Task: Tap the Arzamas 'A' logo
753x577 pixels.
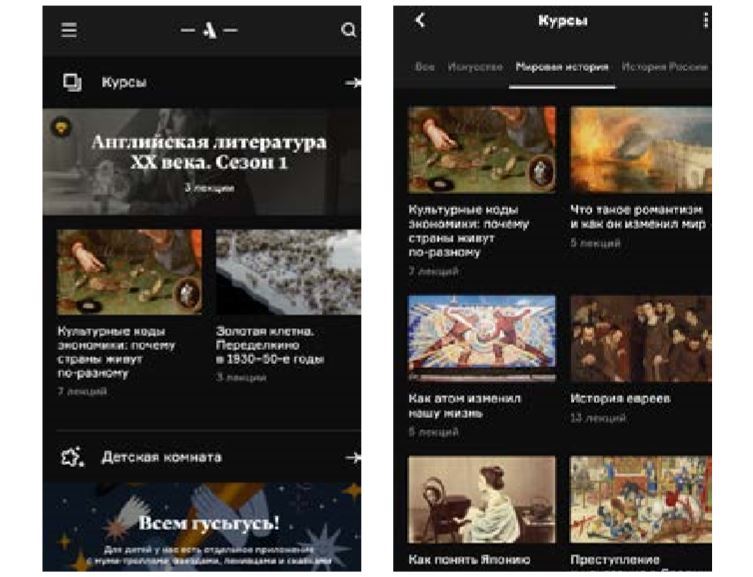Action: pyautogui.click(x=209, y=30)
